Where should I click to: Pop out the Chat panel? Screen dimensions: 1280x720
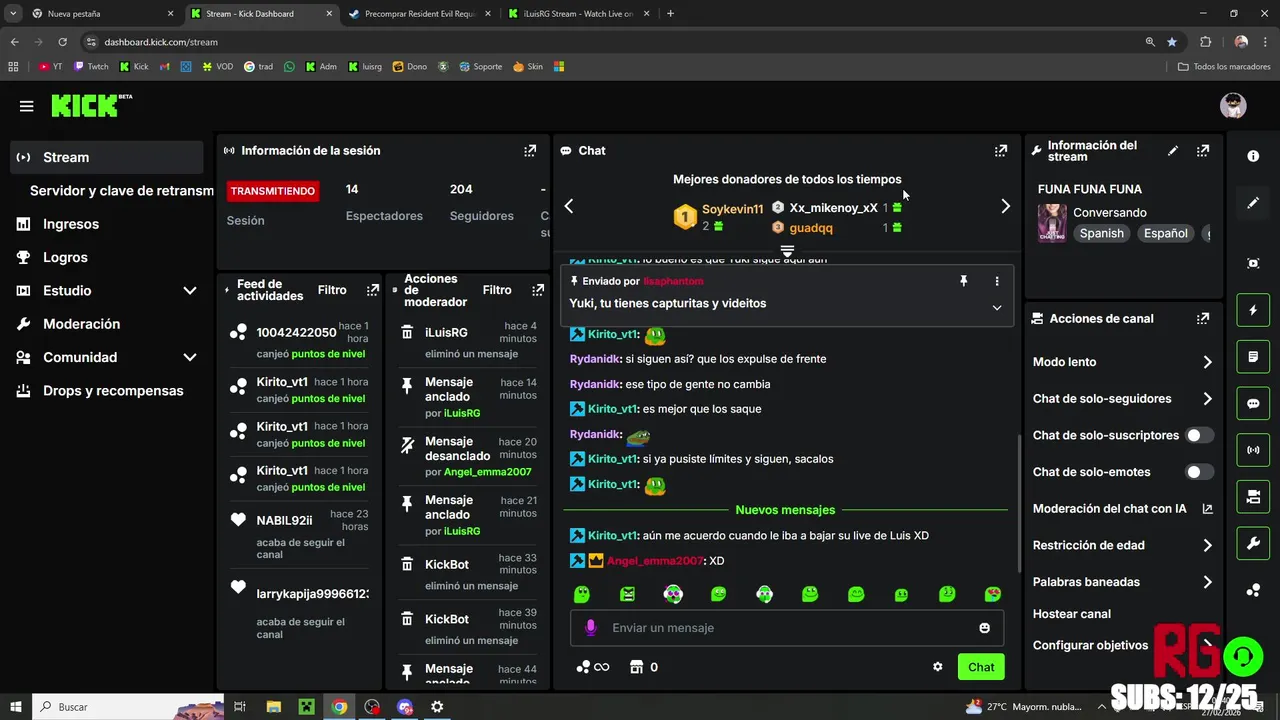(1000, 151)
